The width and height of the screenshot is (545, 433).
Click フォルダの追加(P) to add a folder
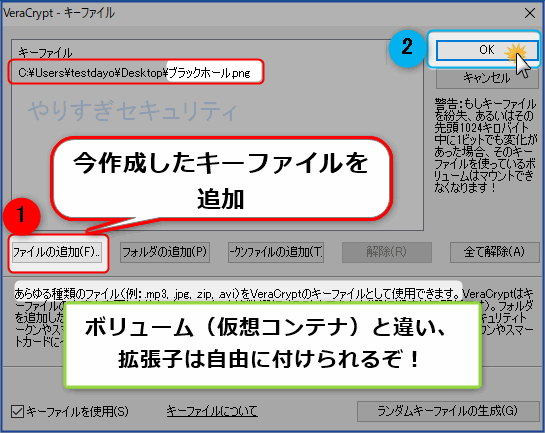(x=165, y=252)
